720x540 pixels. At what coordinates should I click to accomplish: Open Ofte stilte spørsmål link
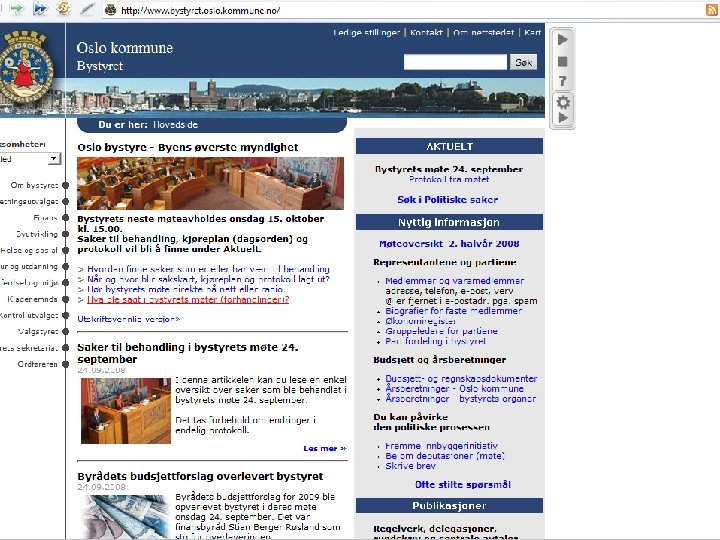(463, 484)
